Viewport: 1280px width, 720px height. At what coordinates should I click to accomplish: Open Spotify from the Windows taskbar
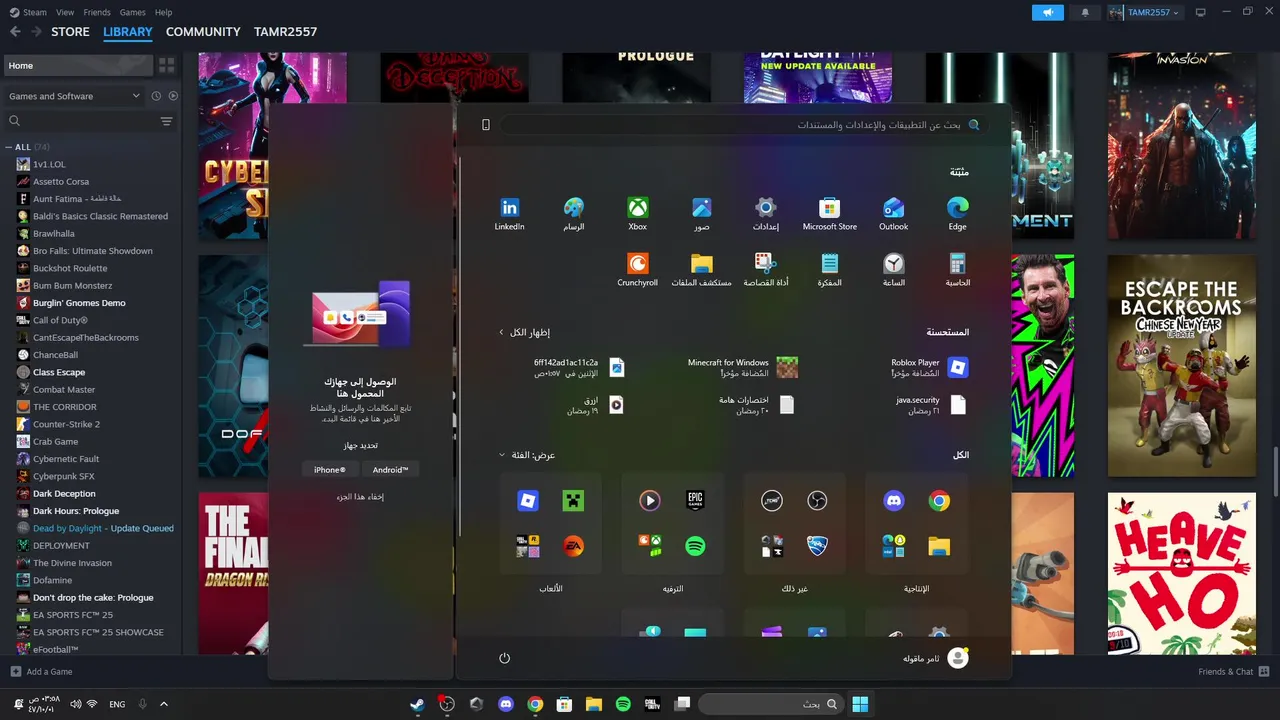[x=623, y=704]
